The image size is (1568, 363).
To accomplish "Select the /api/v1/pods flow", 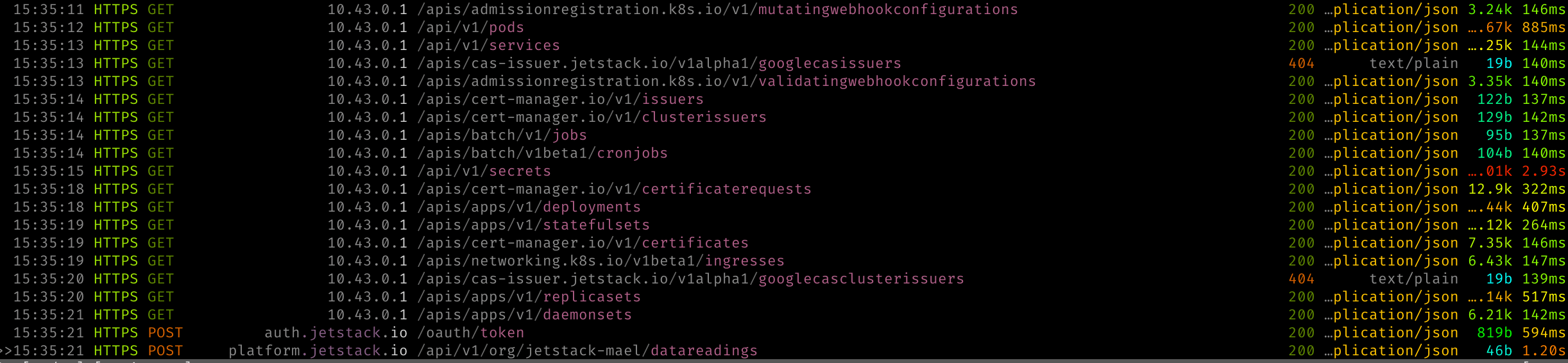I will click(784, 28).
